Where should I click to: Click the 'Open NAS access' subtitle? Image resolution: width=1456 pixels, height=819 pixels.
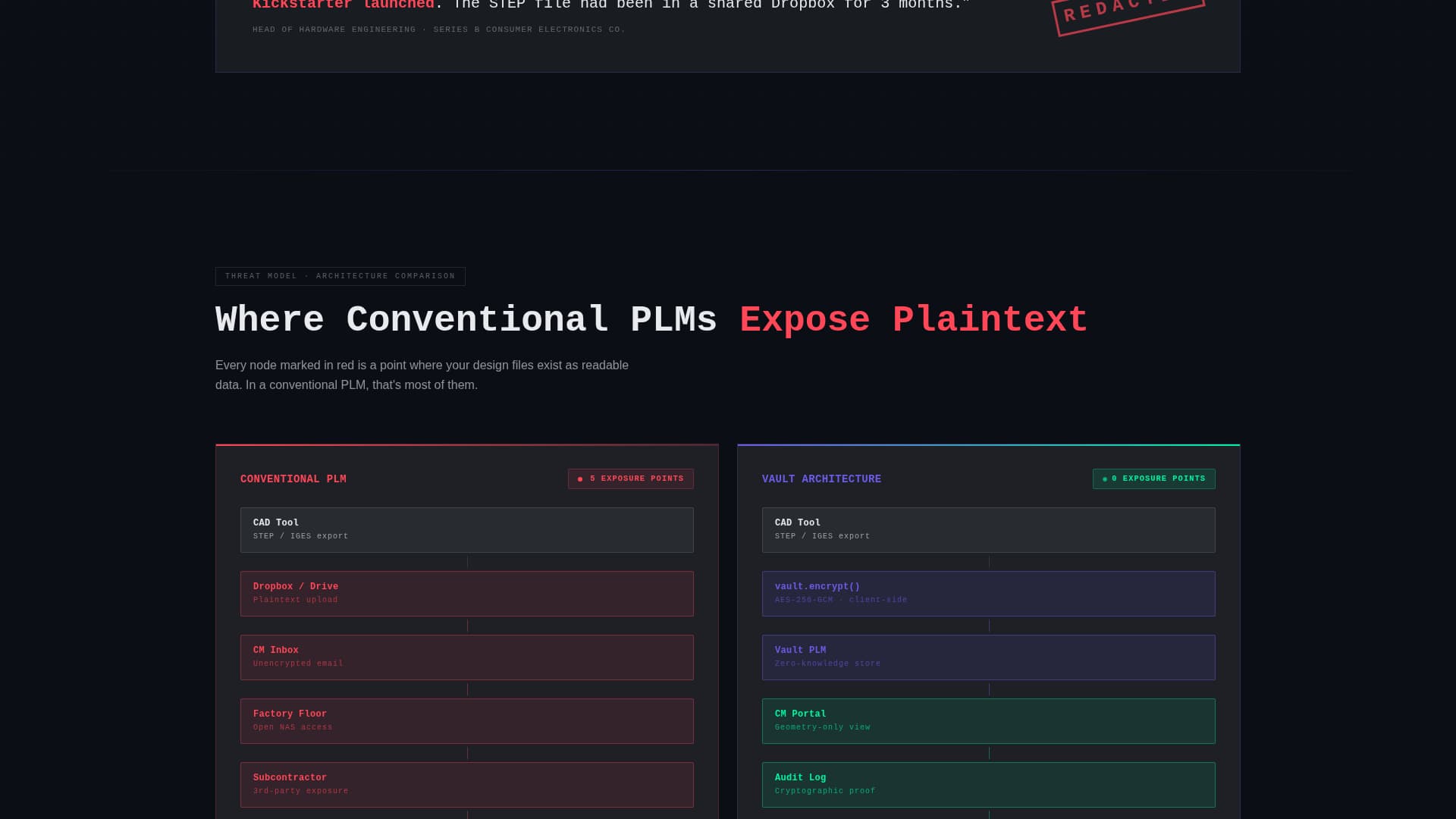[293, 727]
